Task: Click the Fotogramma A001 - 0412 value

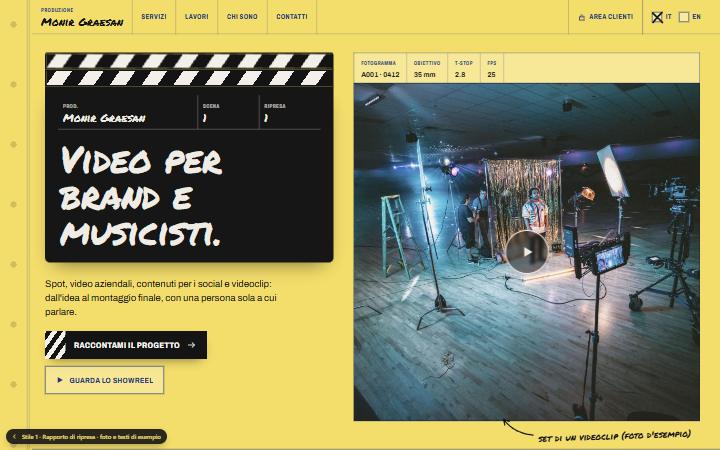Action: pyautogui.click(x=380, y=74)
